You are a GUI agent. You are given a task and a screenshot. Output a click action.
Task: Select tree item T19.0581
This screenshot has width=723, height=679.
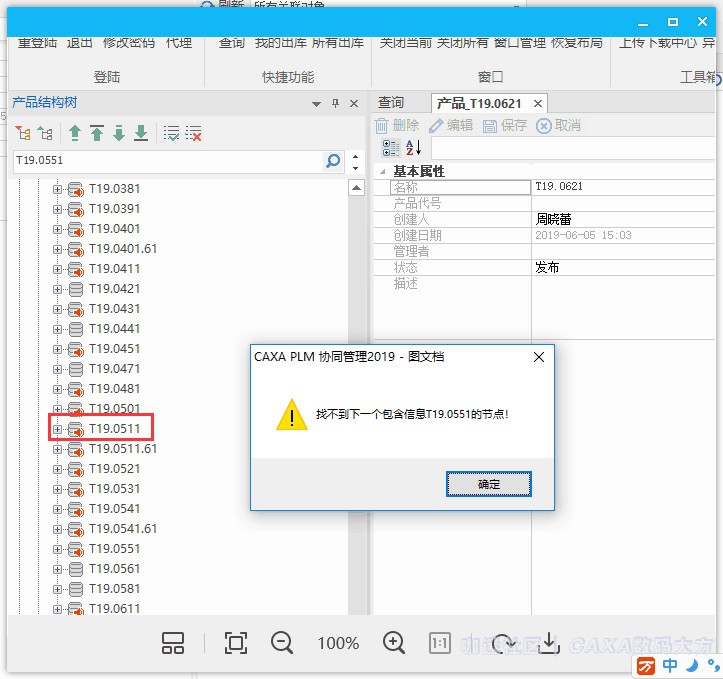click(x=114, y=589)
